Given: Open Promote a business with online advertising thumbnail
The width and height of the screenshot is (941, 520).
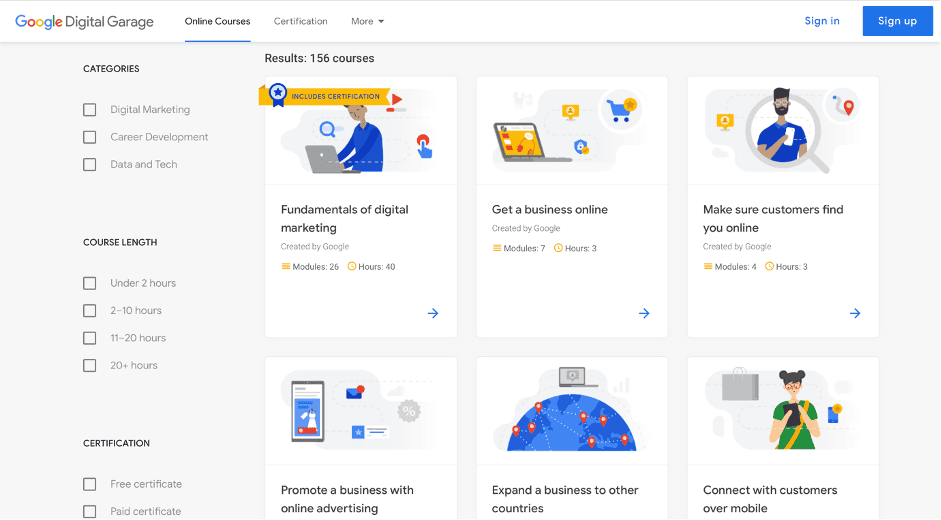Looking at the screenshot, I should tap(361, 411).
